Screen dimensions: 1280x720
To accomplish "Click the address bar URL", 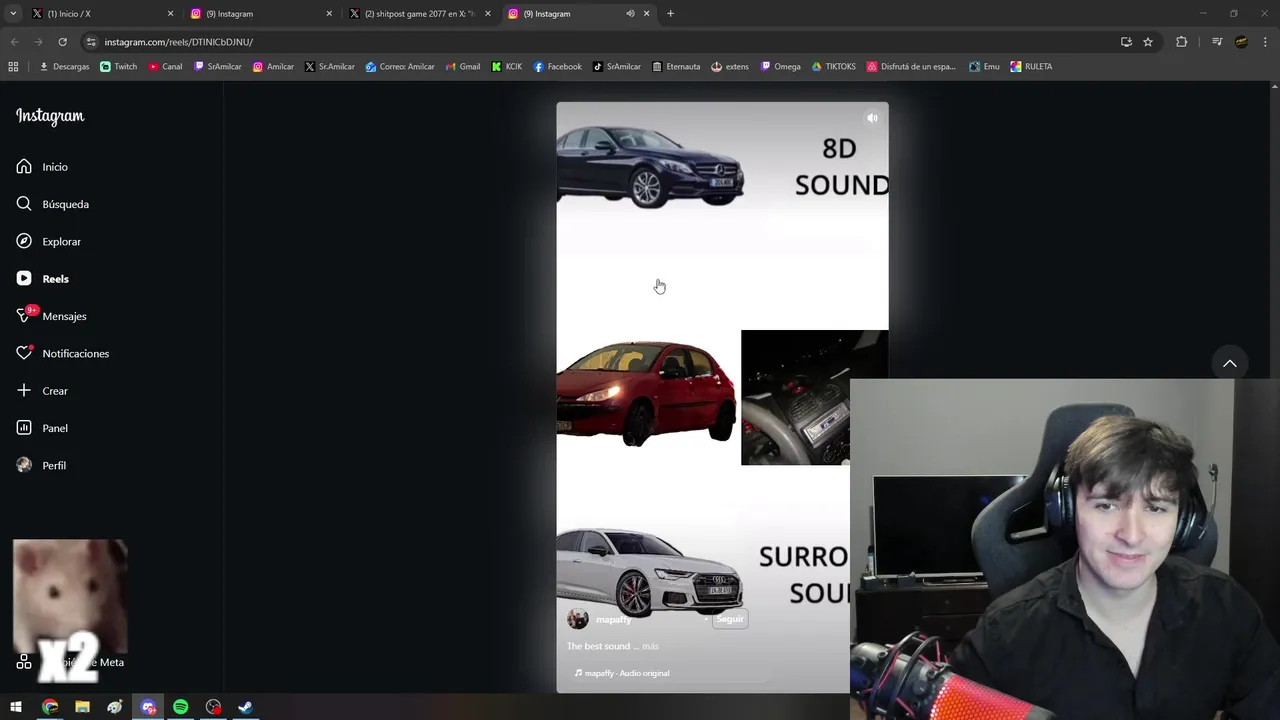I will (x=179, y=42).
